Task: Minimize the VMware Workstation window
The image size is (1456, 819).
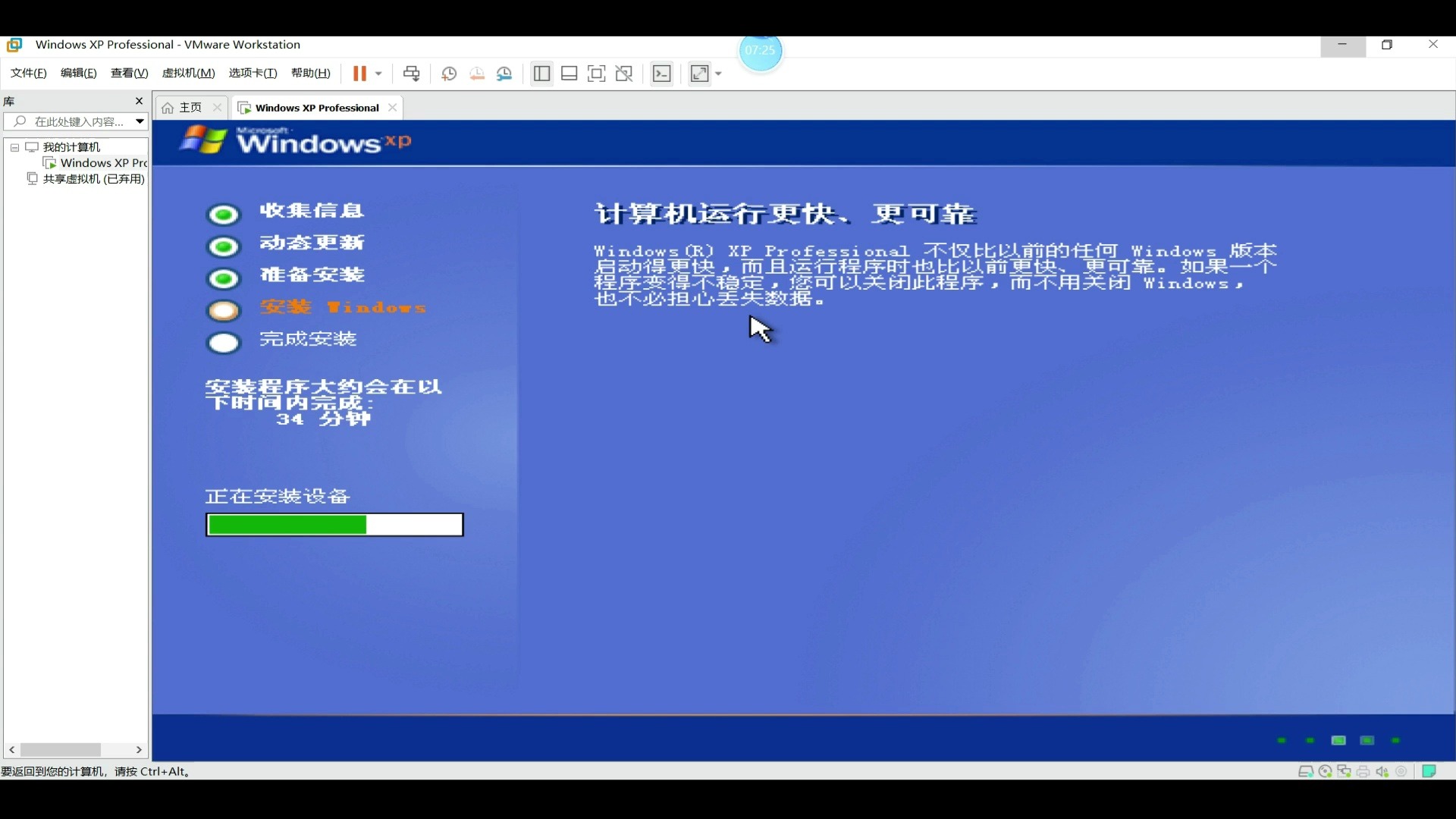Action: (x=1343, y=45)
